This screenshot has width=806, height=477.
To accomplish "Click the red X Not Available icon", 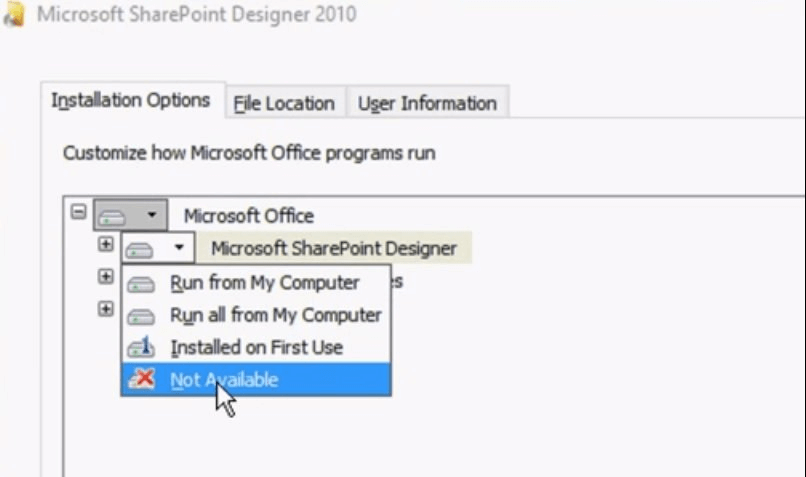I will pyautogui.click(x=141, y=379).
